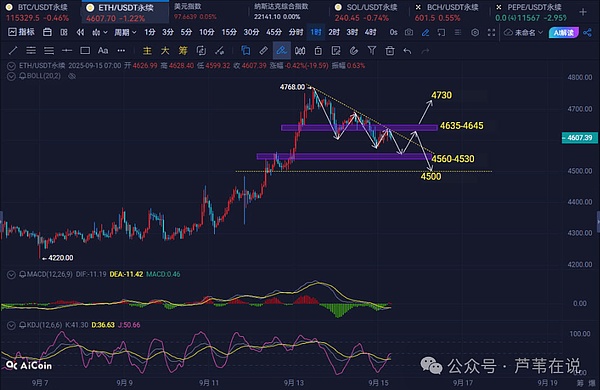This screenshot has height=390, width=600.
Task: Click the rewind replay icon
Action: tap(80, 32)
